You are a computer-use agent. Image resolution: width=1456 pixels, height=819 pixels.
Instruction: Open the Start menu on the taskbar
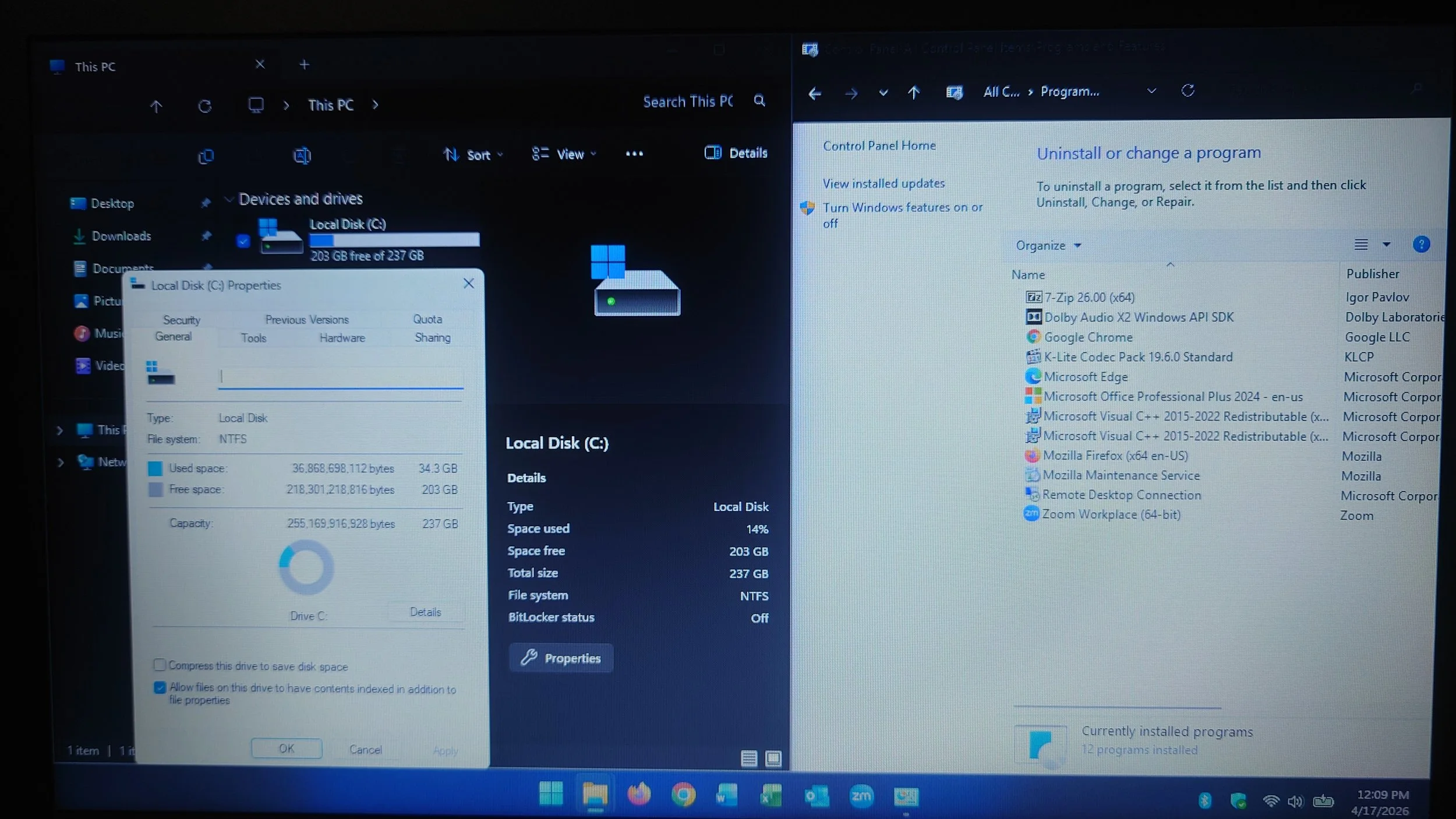tap(550, 794)
